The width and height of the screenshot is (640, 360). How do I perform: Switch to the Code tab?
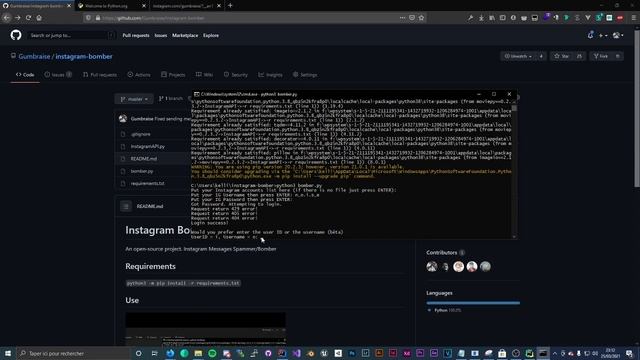[25, 75]
